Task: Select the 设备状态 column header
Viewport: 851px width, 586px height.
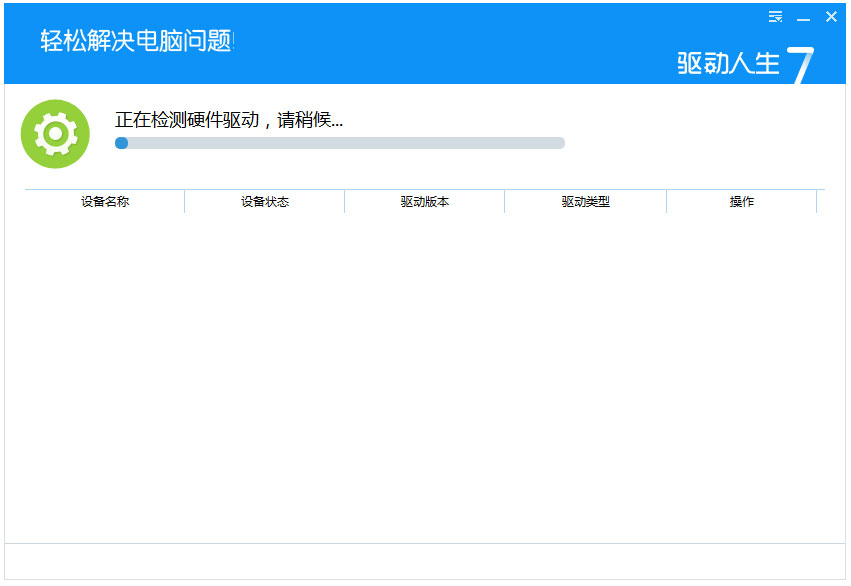Action: [x=265, y=201]
